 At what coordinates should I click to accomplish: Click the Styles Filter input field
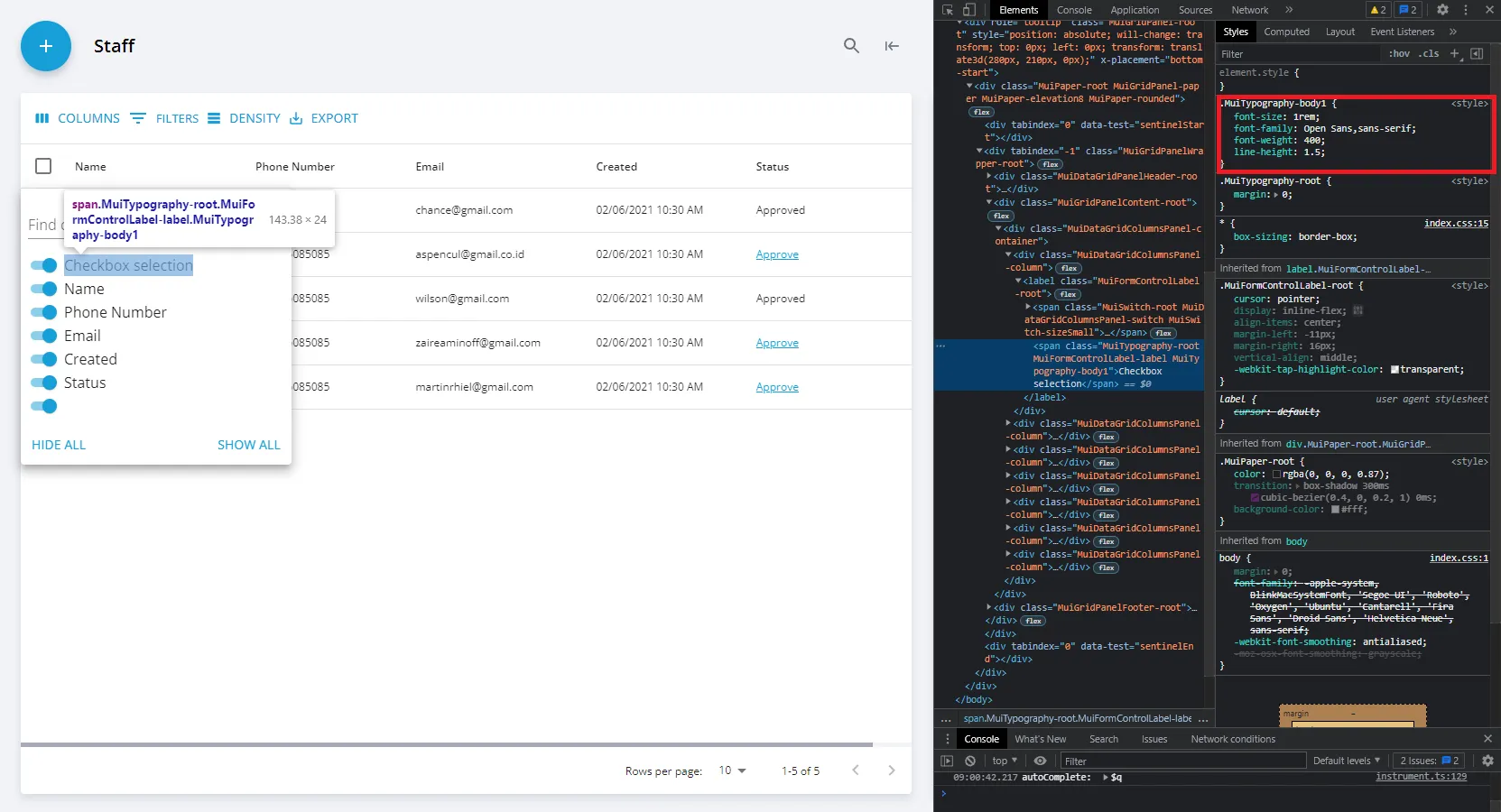(1298, 54)
